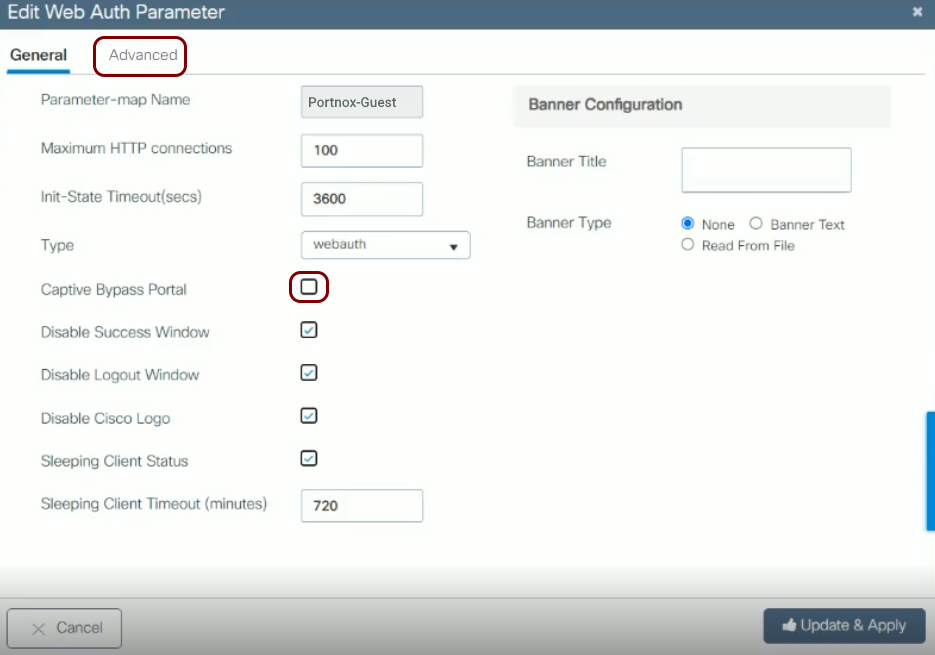Click the Parameter-map Name field
Viewport: 935px width, 655px height.
361,102
